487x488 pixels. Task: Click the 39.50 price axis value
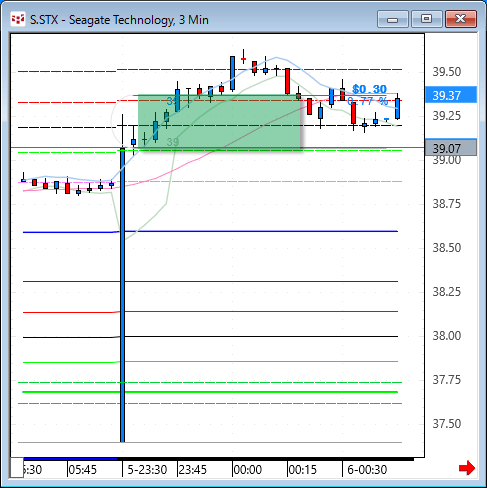coord(447,72)
